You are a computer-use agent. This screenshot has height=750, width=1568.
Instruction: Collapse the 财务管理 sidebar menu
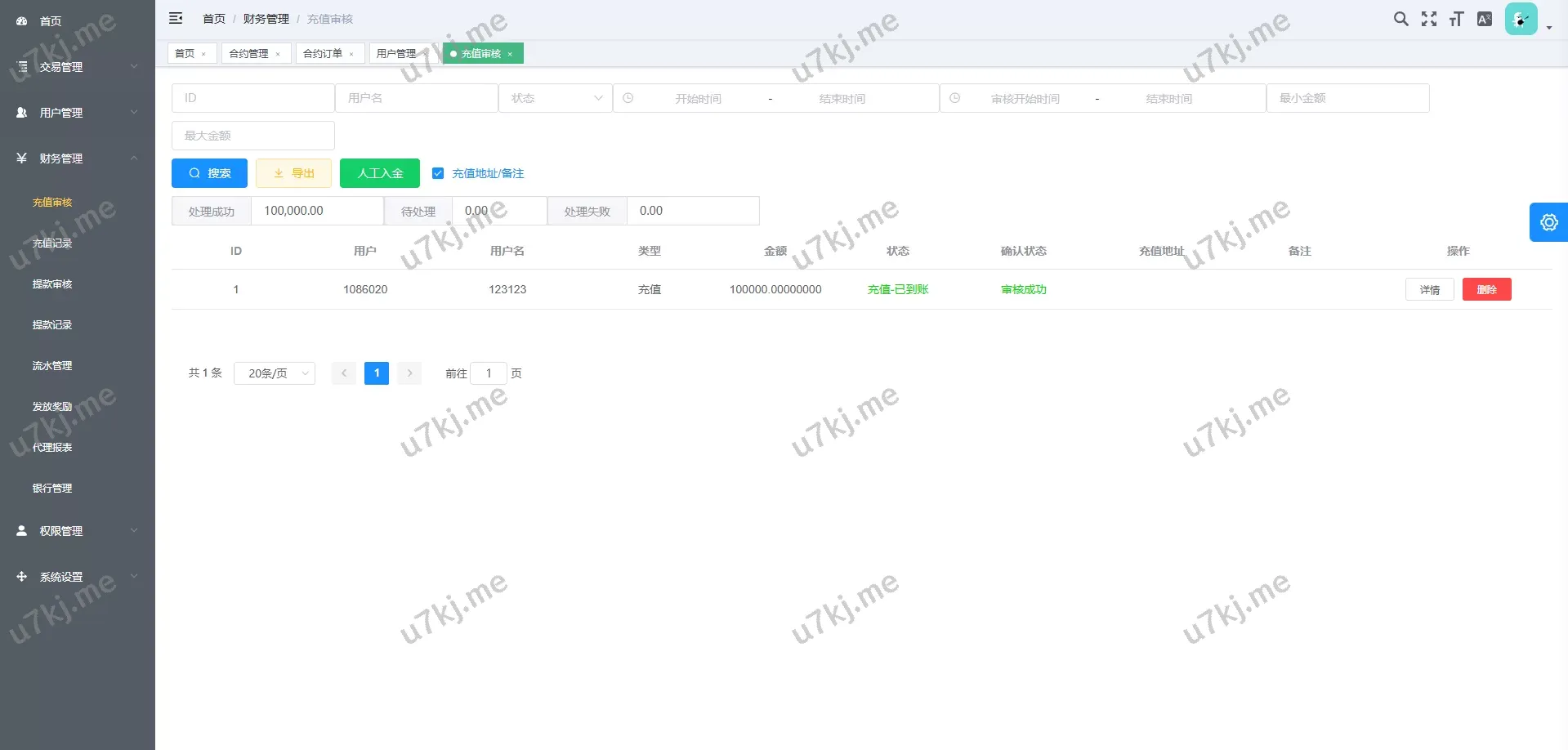78,158
